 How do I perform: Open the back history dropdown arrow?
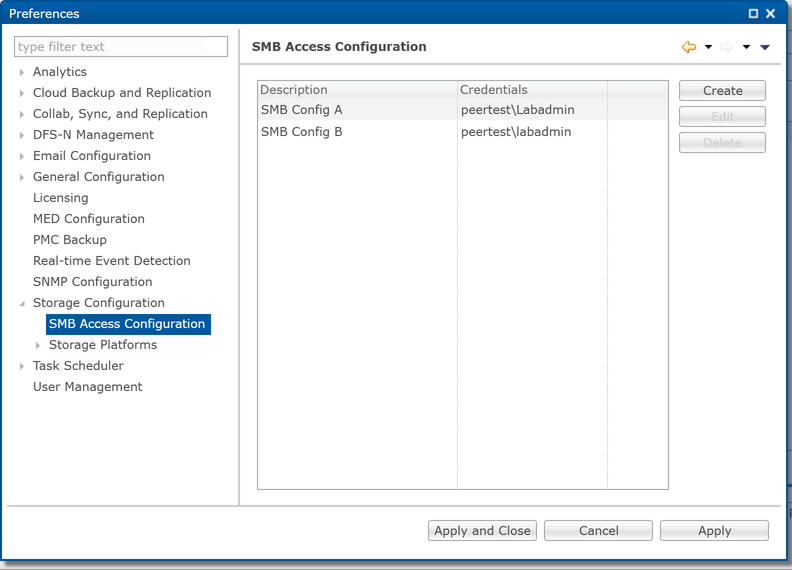pos(708,47)
